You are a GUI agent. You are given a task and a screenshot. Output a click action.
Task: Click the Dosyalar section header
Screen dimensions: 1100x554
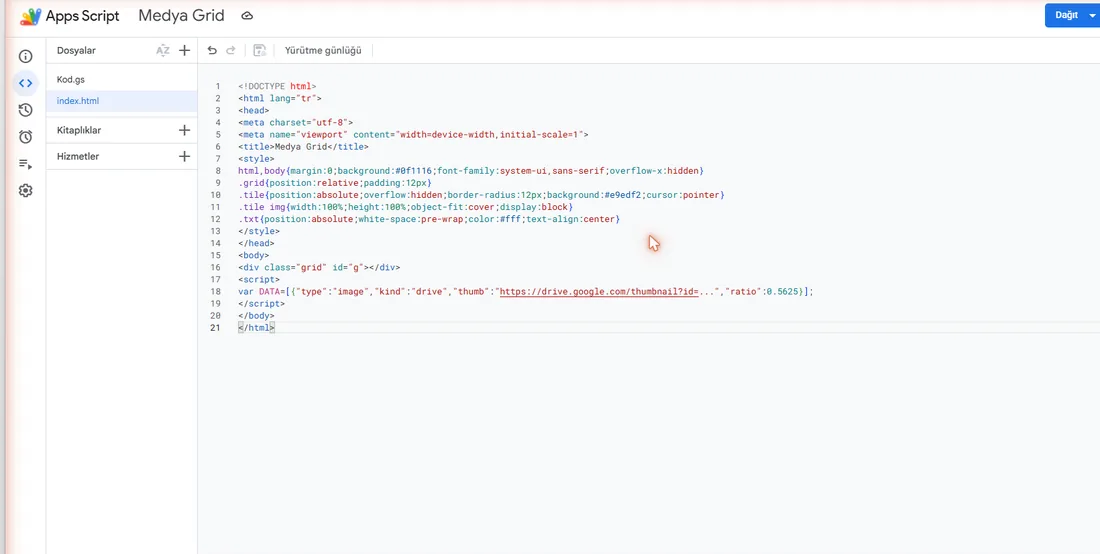coord(76,50)
